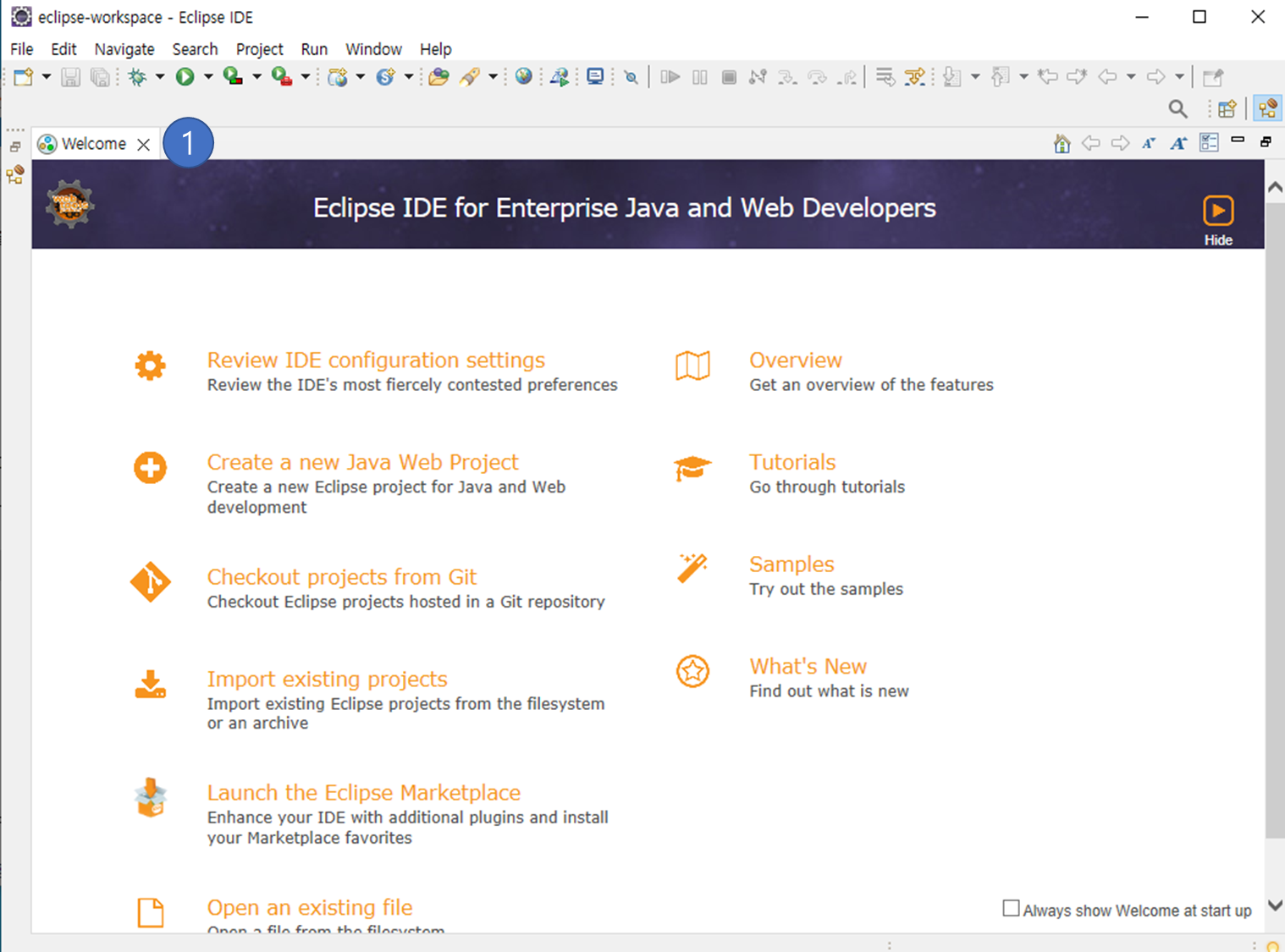The height and width of the screenshot is (952, 1285).
Task: Open the Navigate menu
Action: tap(124, 49)
